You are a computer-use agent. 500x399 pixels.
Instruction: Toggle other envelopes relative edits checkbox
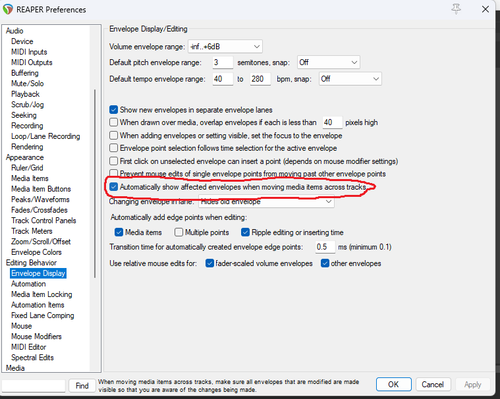pos(325,263)
